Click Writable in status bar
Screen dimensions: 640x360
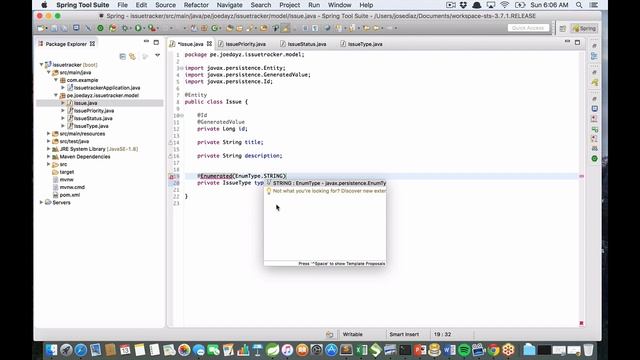pos(353,334)
